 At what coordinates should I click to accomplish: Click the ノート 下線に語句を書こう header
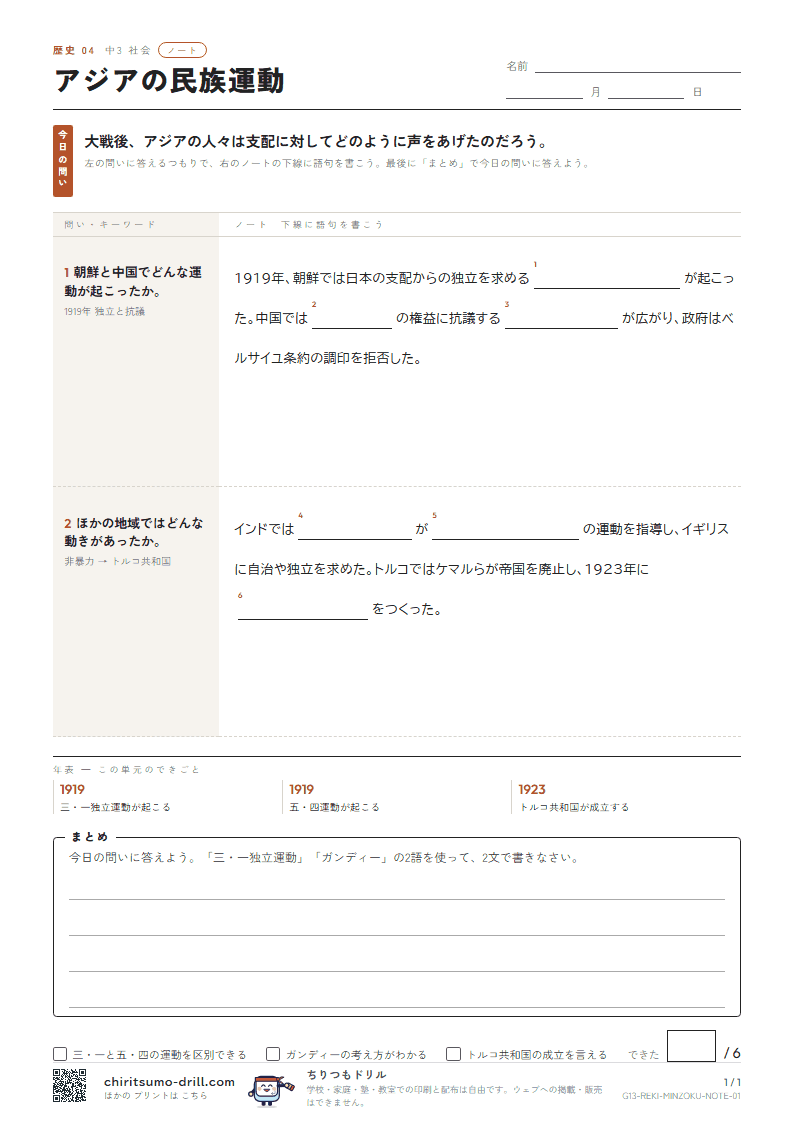coord(309,224)
